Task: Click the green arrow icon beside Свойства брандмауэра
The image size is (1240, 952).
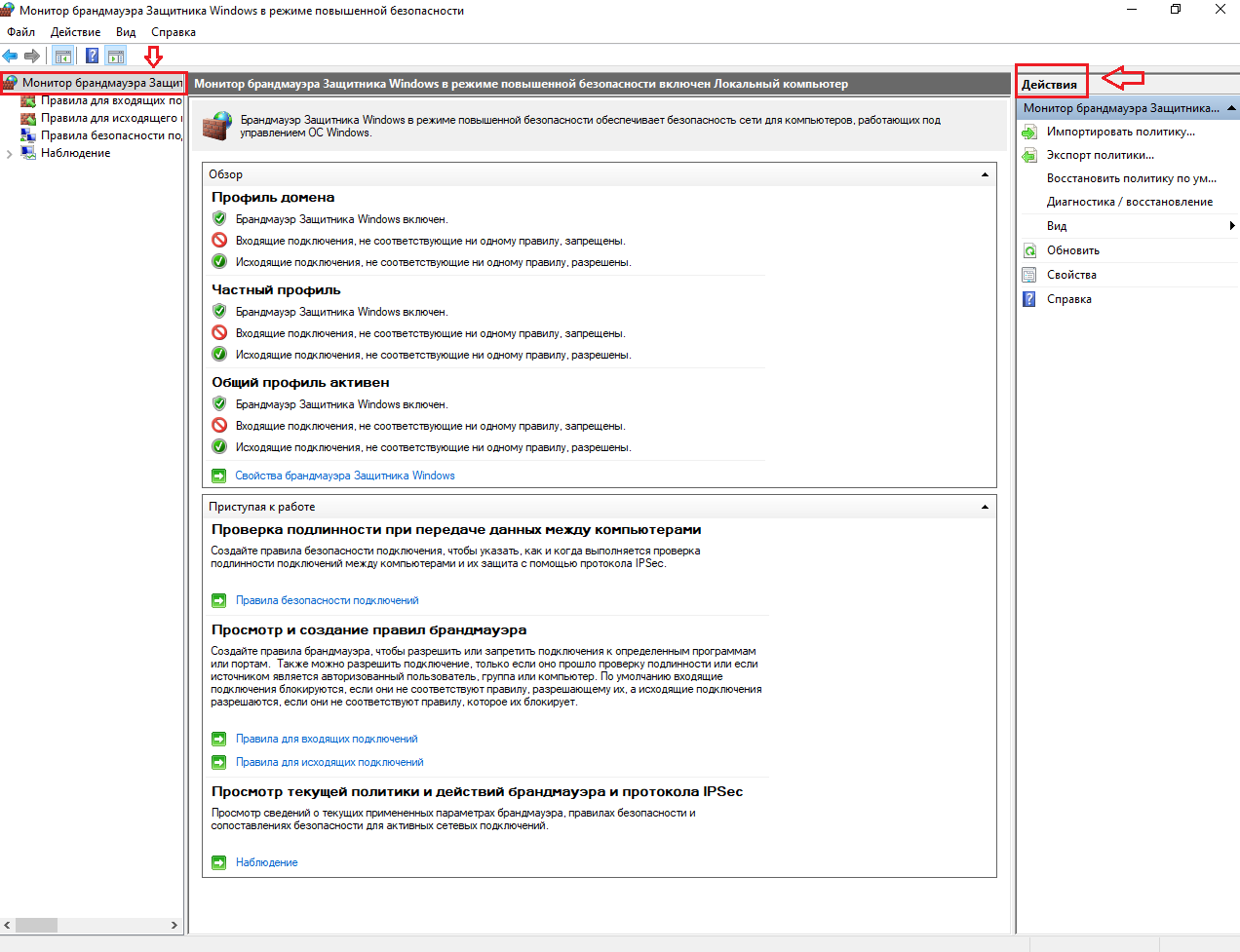Action: (219, 476)
